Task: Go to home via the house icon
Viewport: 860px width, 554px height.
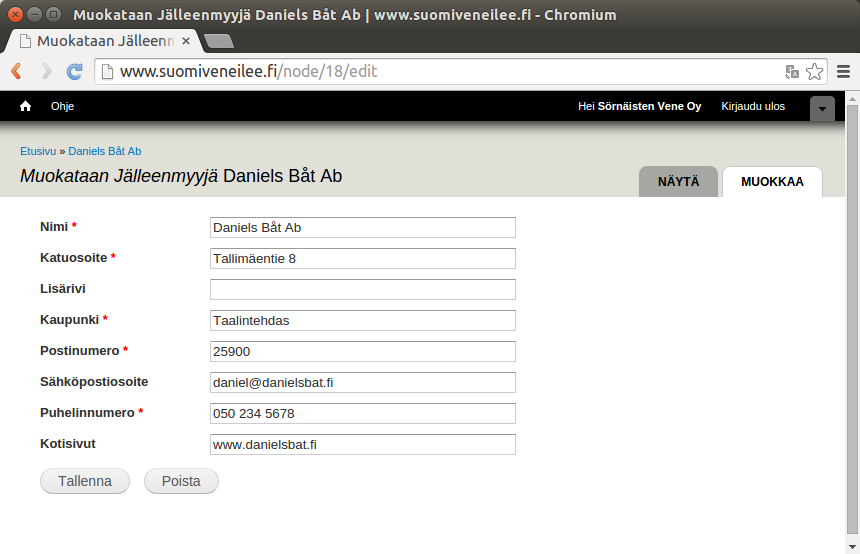Action: [25, 106]
